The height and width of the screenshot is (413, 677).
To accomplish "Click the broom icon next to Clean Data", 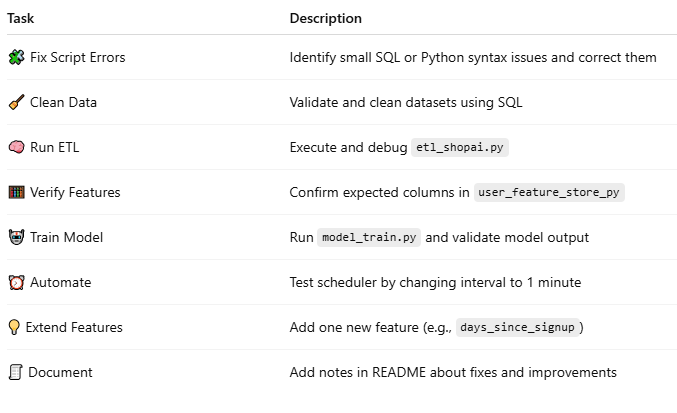I will click(16, 102).
